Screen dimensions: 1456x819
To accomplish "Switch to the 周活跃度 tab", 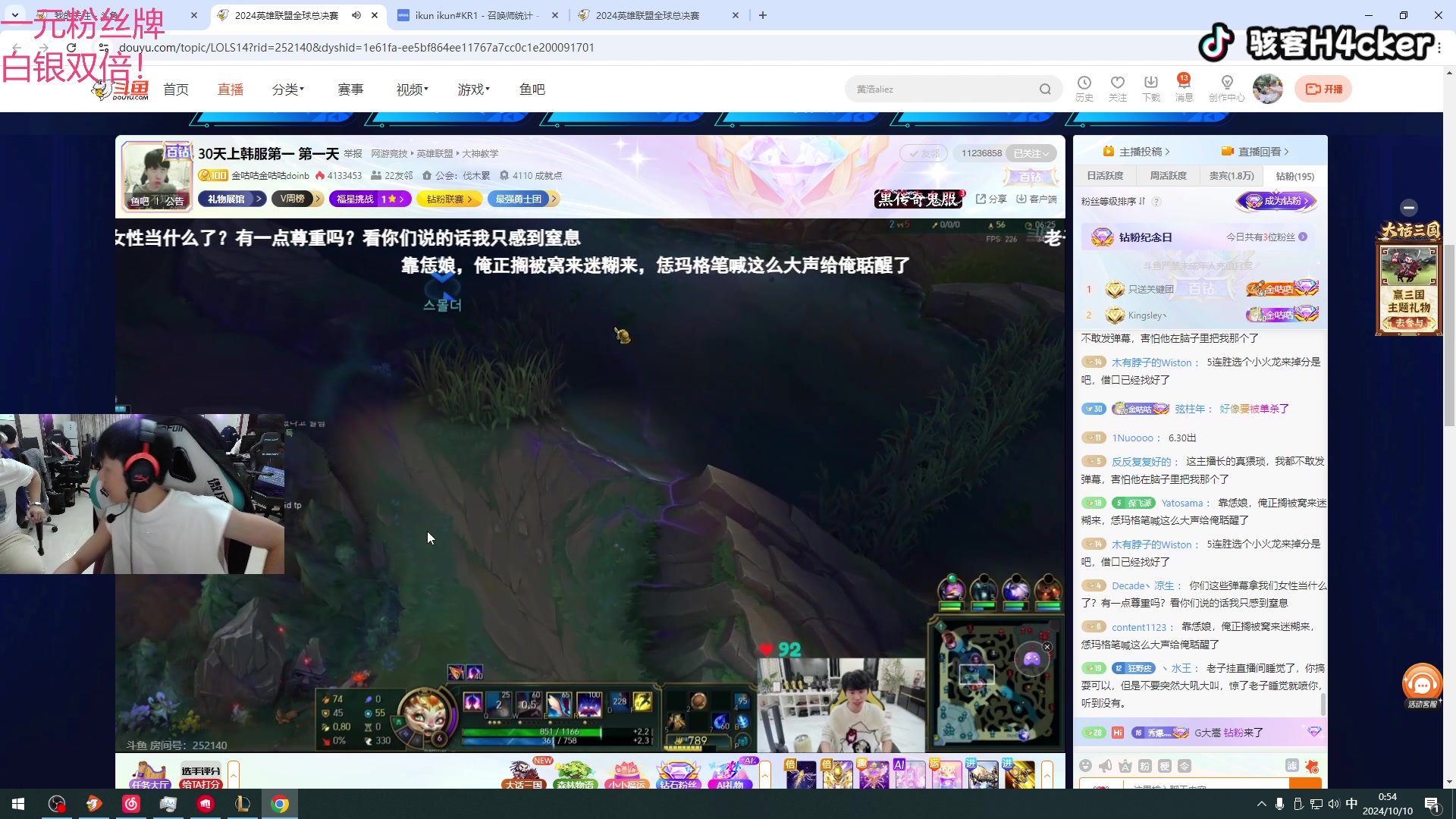I will pyautogui.click(x=1168, y=176).
